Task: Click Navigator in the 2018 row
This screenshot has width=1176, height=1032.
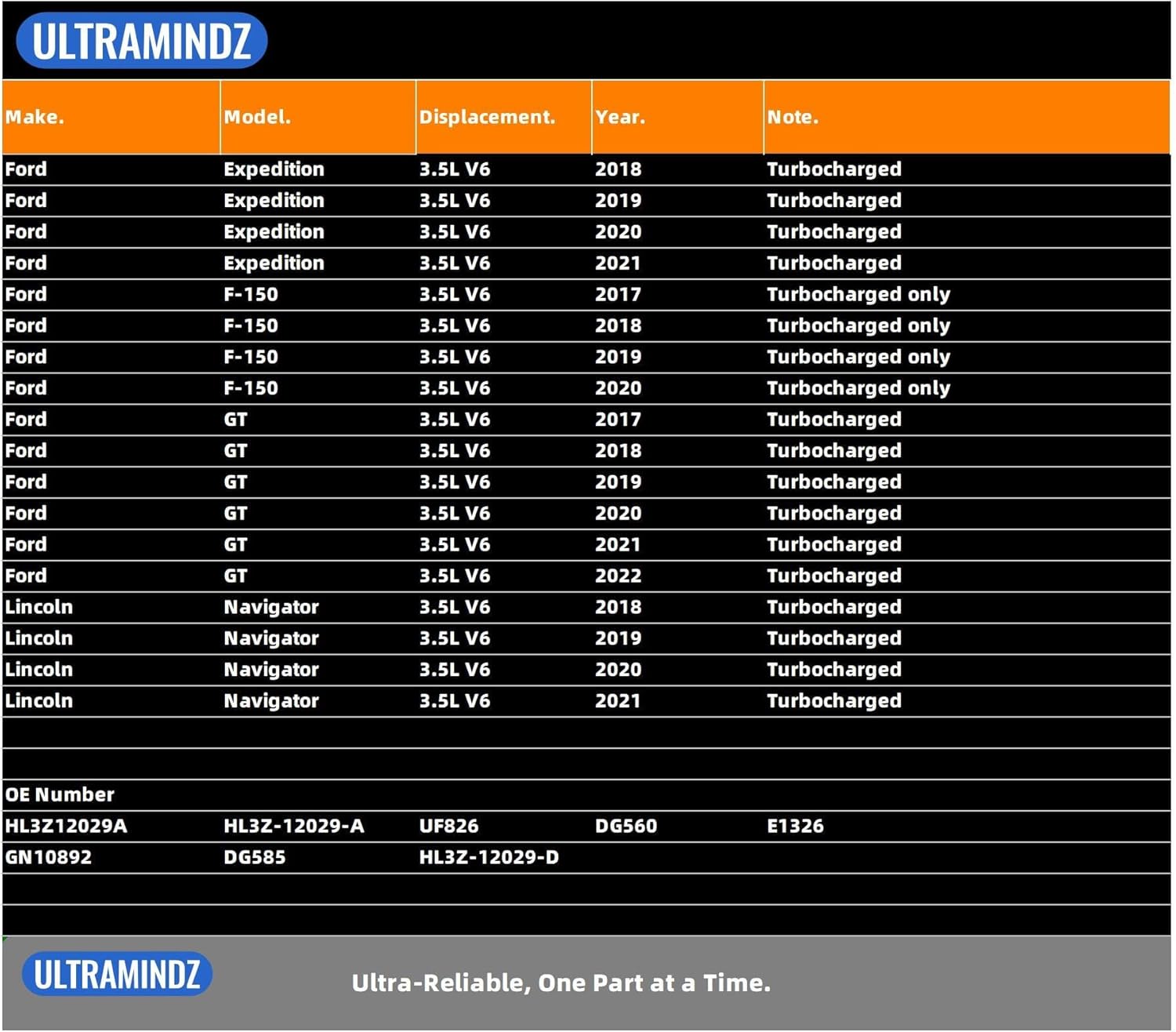Action: click(271, 608)
